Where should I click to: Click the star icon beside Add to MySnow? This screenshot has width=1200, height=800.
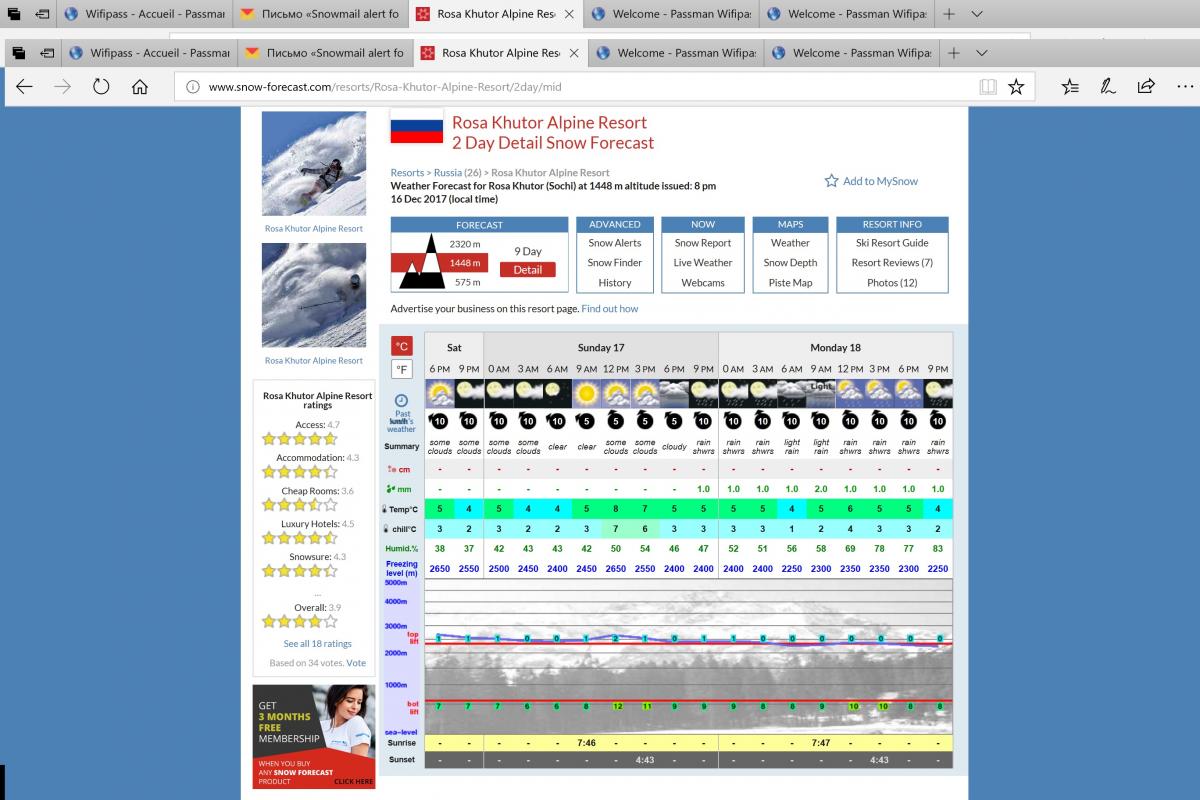coord(831,181)
